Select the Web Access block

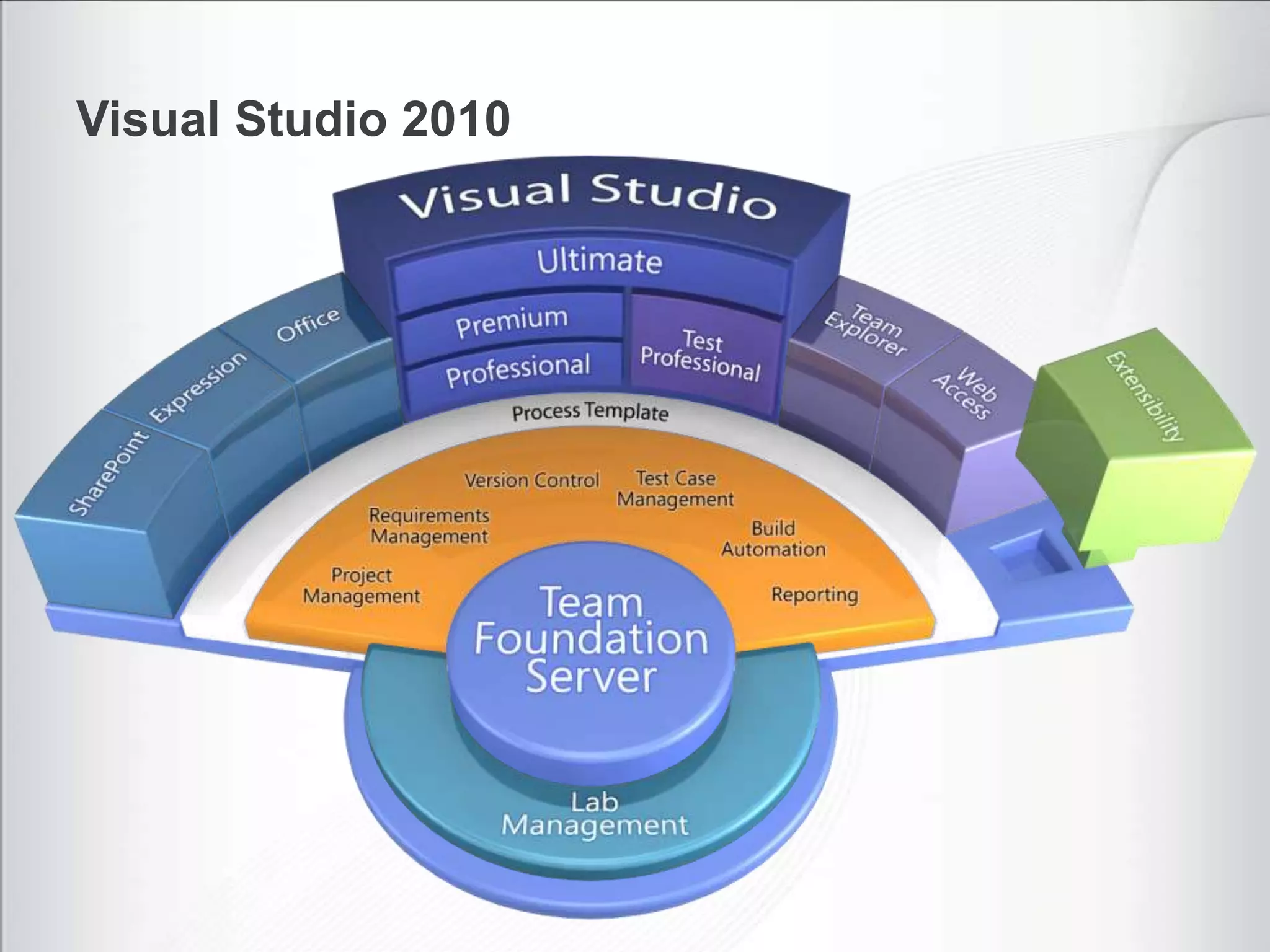coord(965,393)
